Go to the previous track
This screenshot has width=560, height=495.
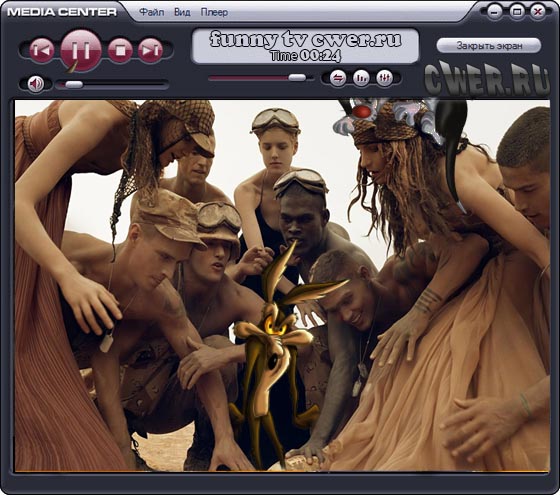point(42,50)
